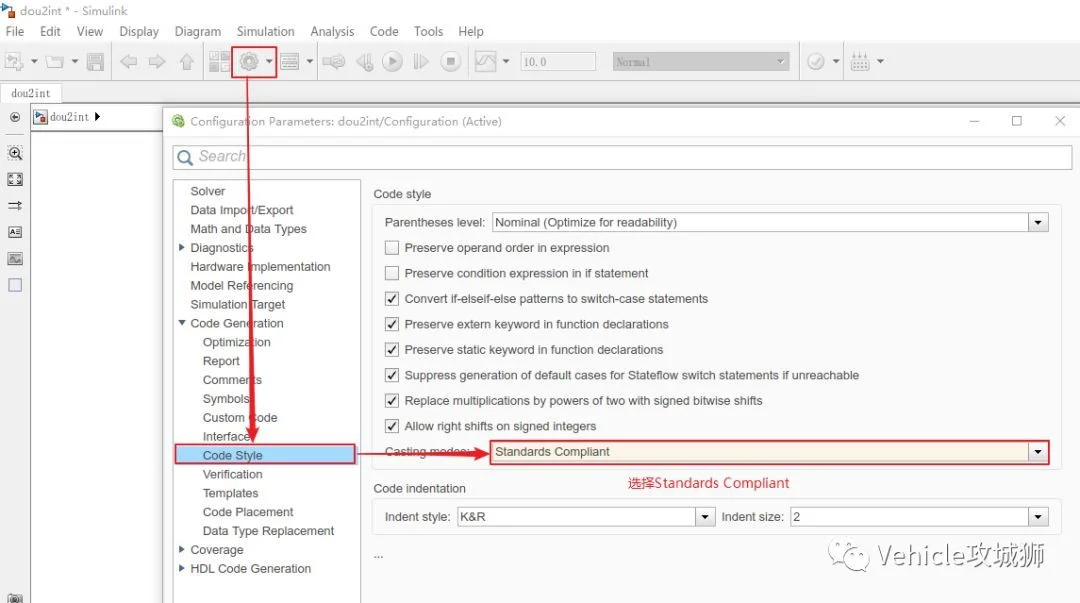Image resolution: width=1080 pixels, height=603 pixels.
Task: Click the Up to Parent arrow
Action: pyautogui.click(x=187, y=62)
